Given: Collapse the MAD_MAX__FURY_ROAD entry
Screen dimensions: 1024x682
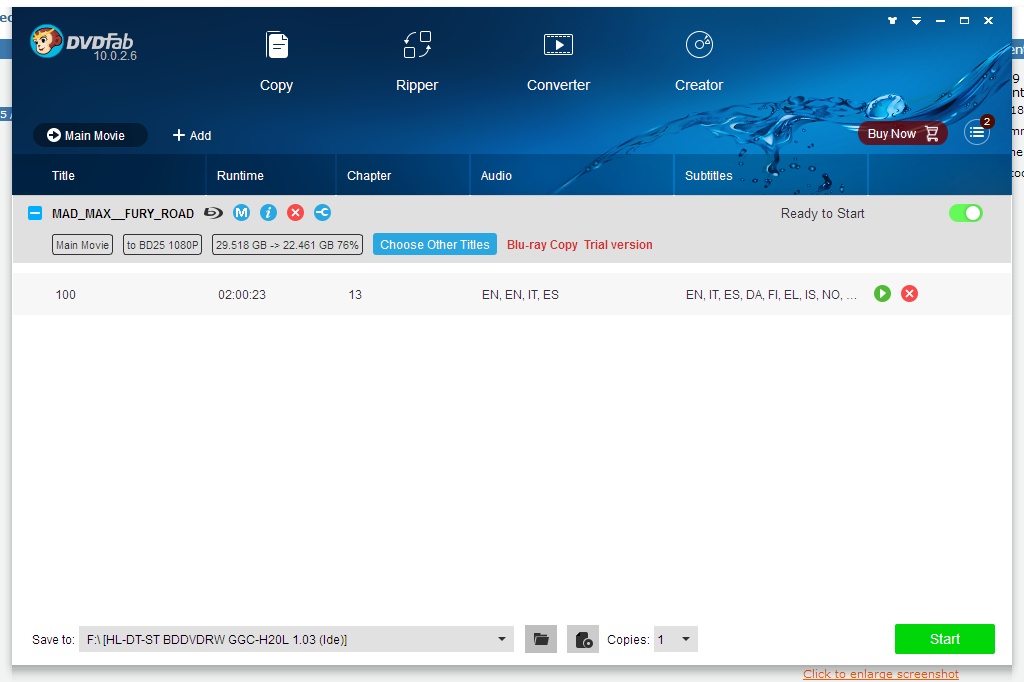Looking at the screenshot, I should [34, 212].
